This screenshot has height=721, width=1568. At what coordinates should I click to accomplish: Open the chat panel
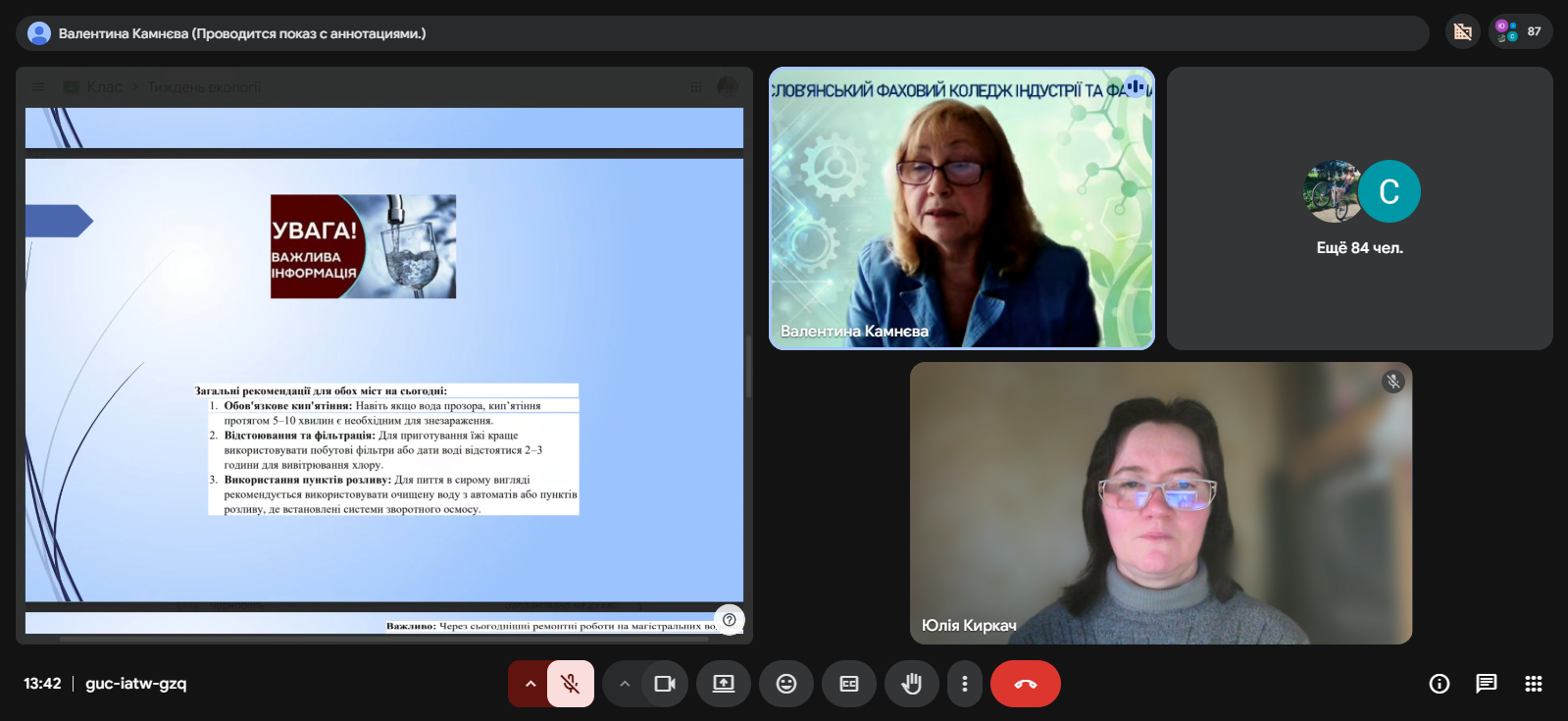(1487, 684)
